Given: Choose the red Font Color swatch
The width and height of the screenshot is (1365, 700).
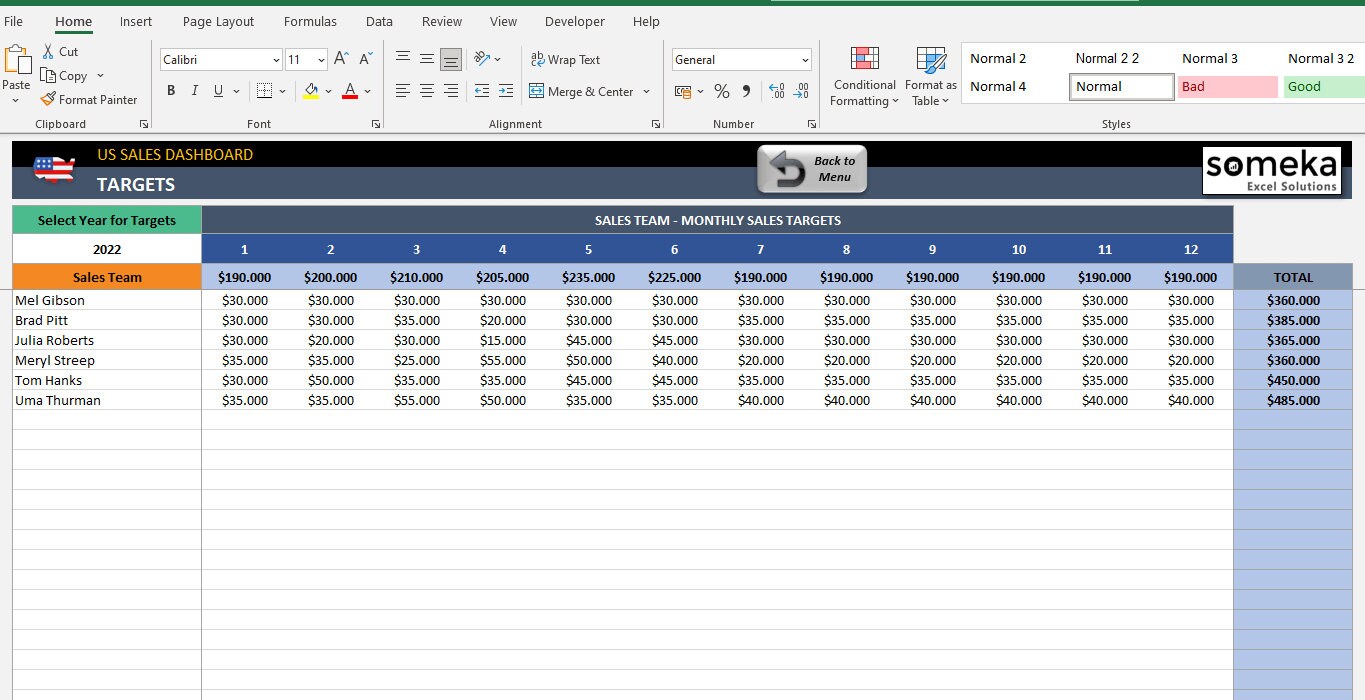Looking at the screenshot, I should click(x=349, y=91).
